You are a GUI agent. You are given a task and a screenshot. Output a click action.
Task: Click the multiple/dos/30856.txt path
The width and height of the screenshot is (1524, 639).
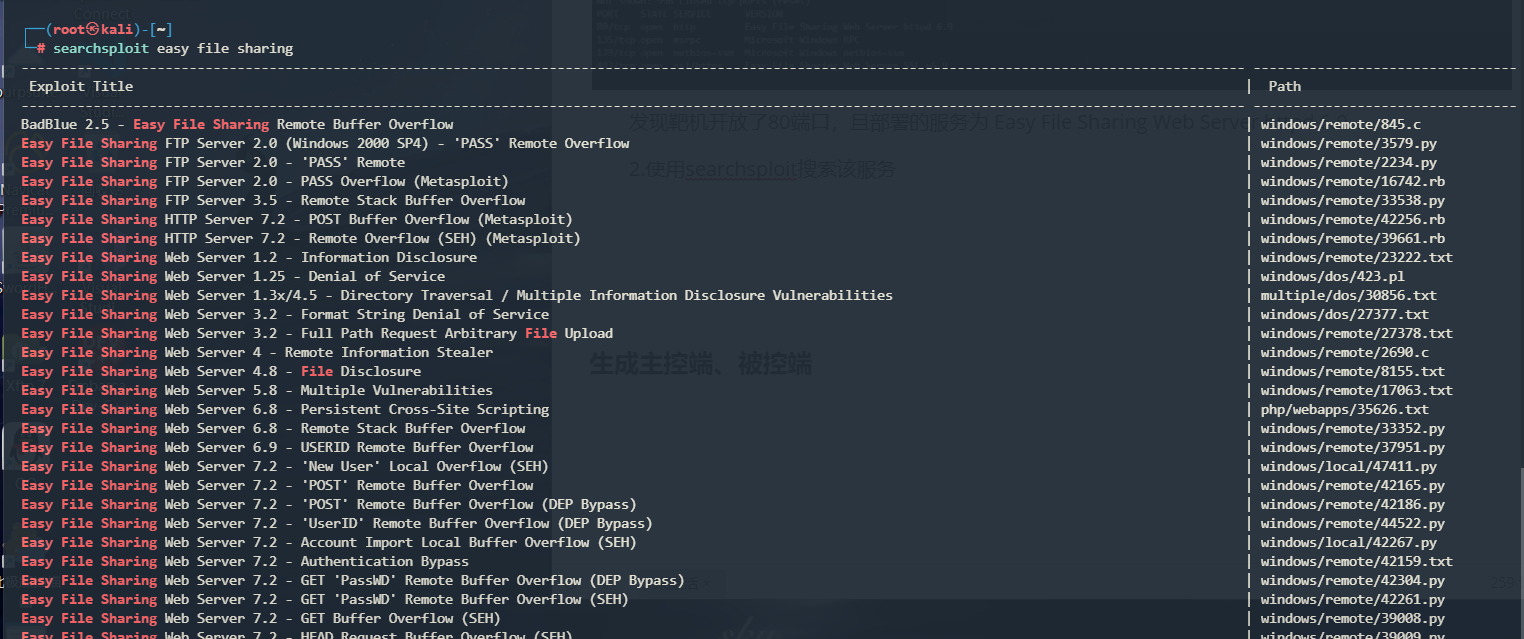1348,295
